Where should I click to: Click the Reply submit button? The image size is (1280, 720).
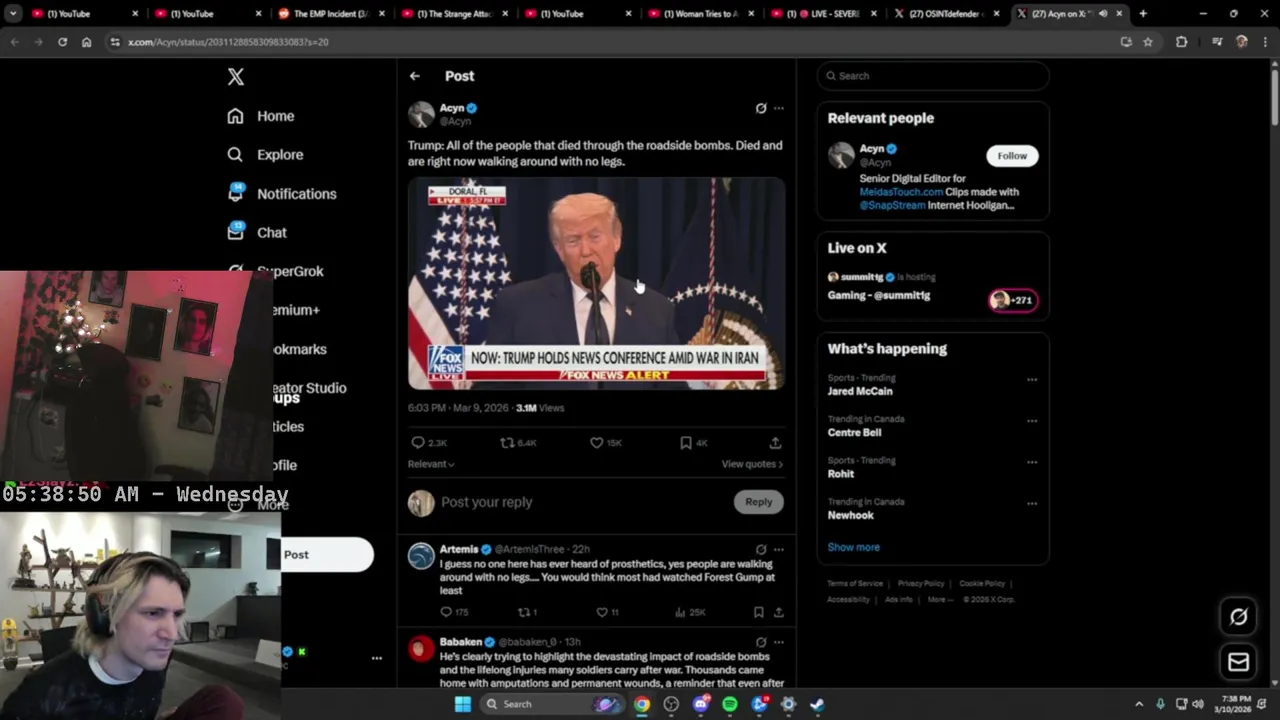[758, 502]
